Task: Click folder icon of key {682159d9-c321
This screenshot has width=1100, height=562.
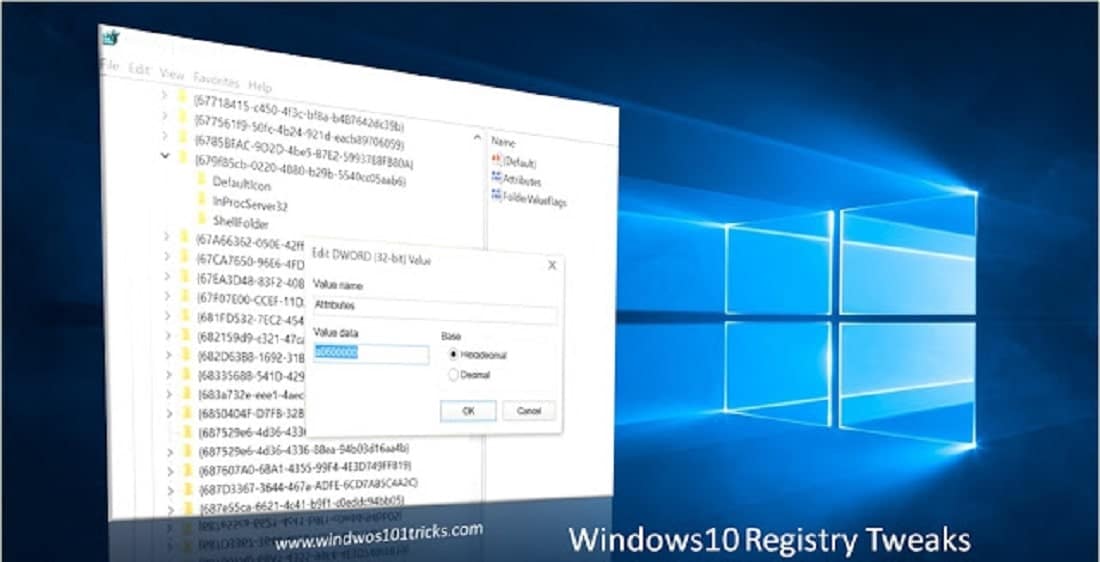Action: [185, 335]
